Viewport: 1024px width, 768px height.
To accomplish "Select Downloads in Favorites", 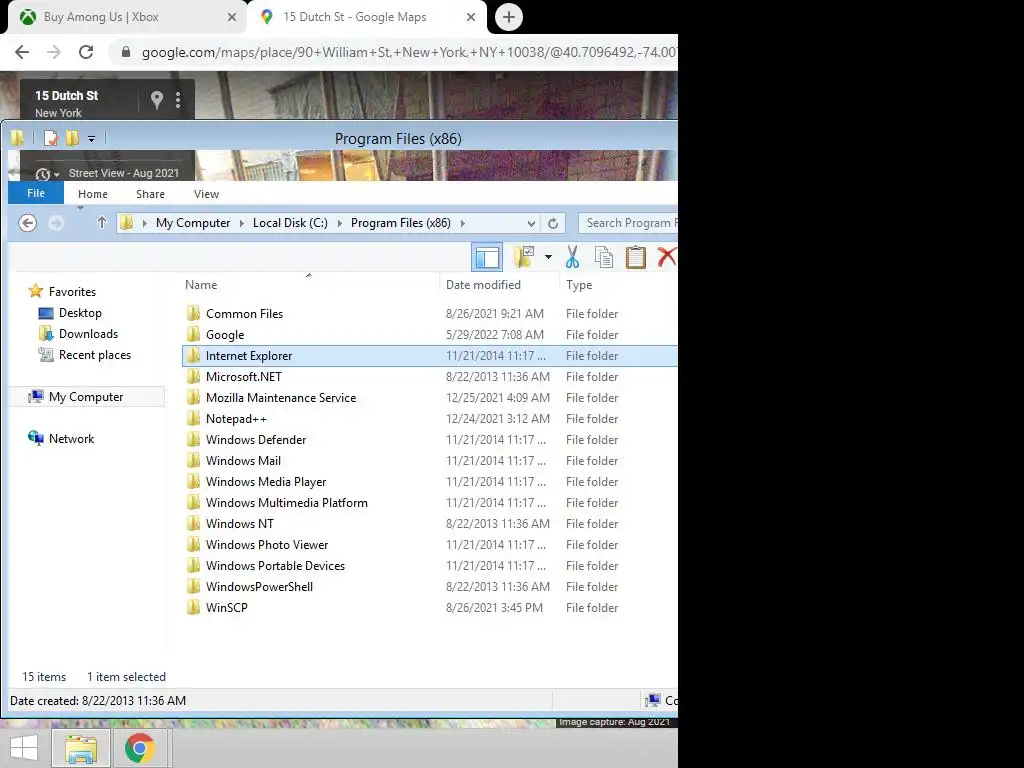I will click(x=78, y=334).
